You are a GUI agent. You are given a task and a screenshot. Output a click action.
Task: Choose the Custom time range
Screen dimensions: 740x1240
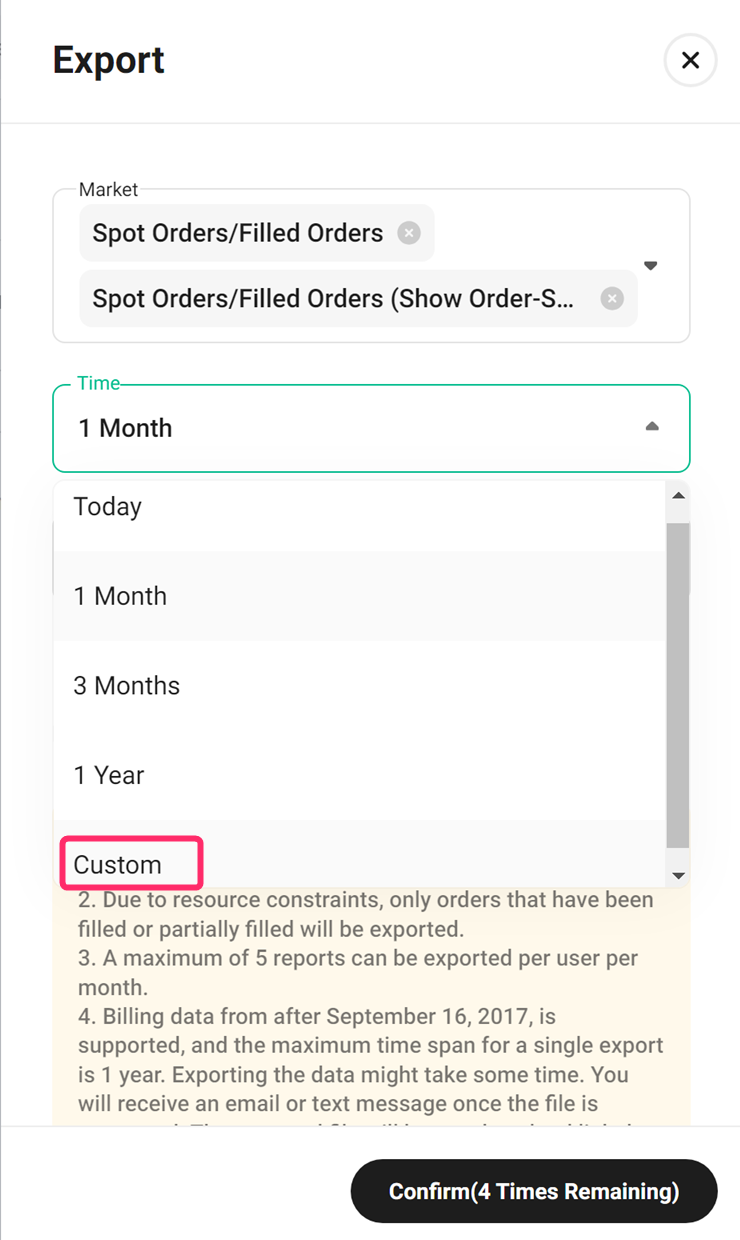359,864
